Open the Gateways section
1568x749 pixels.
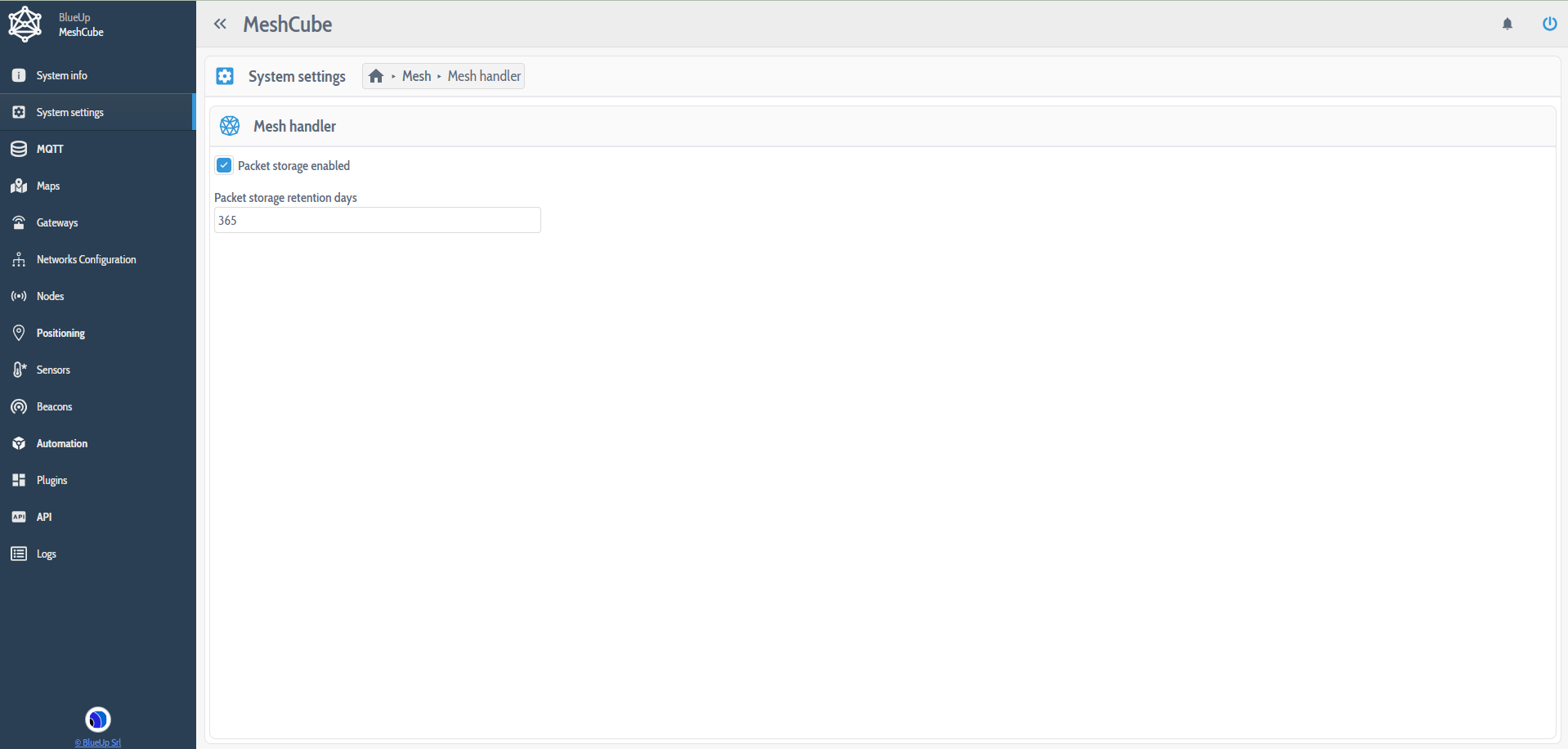point(57,222)
